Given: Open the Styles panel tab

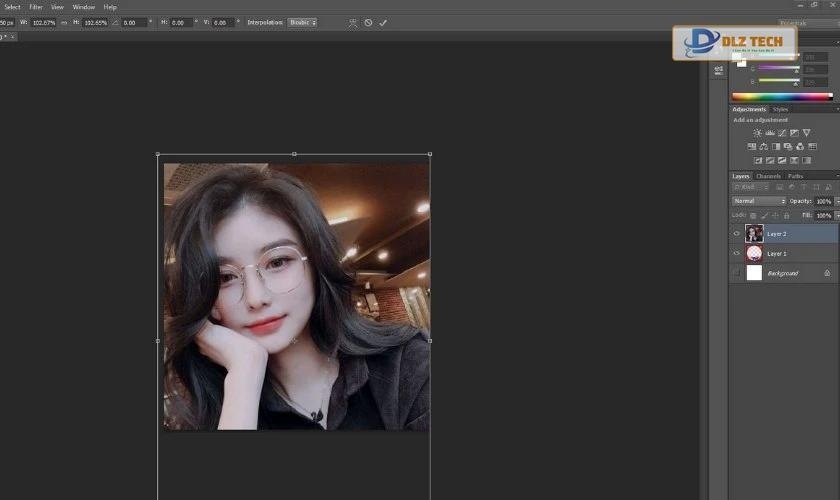Looking at the screenshot, I should point(780,109).
